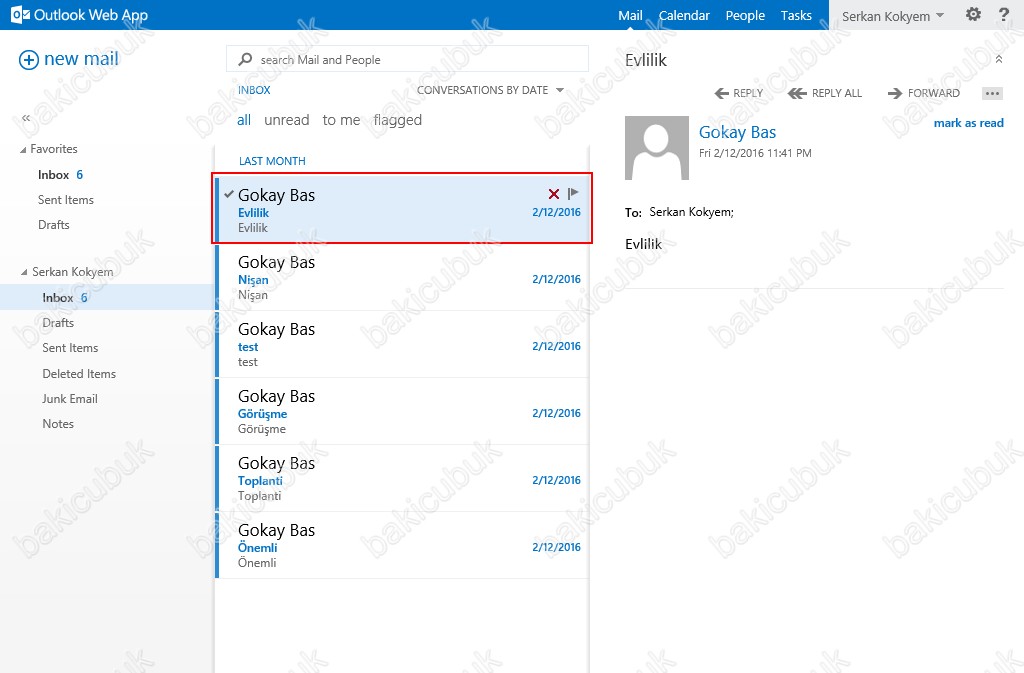Open the settings gear icon
1024x673 pixels.
(973, 14)
